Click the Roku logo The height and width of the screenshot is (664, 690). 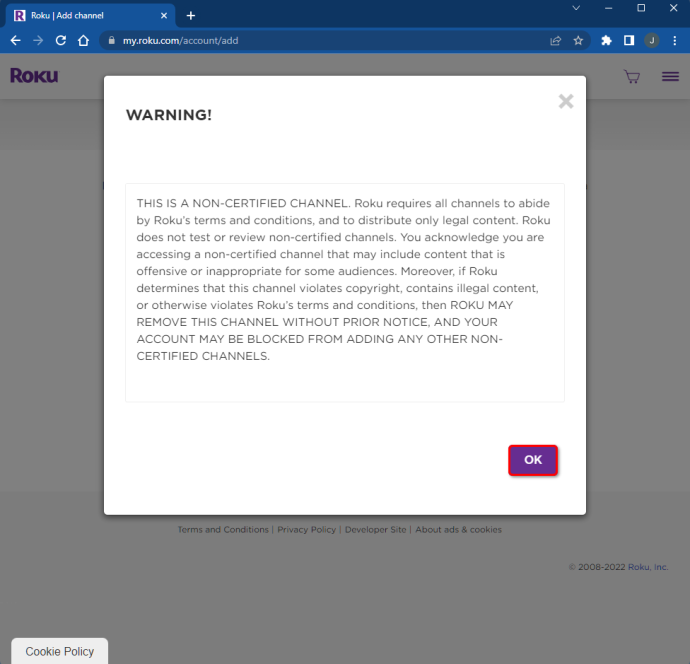(34, 76)
